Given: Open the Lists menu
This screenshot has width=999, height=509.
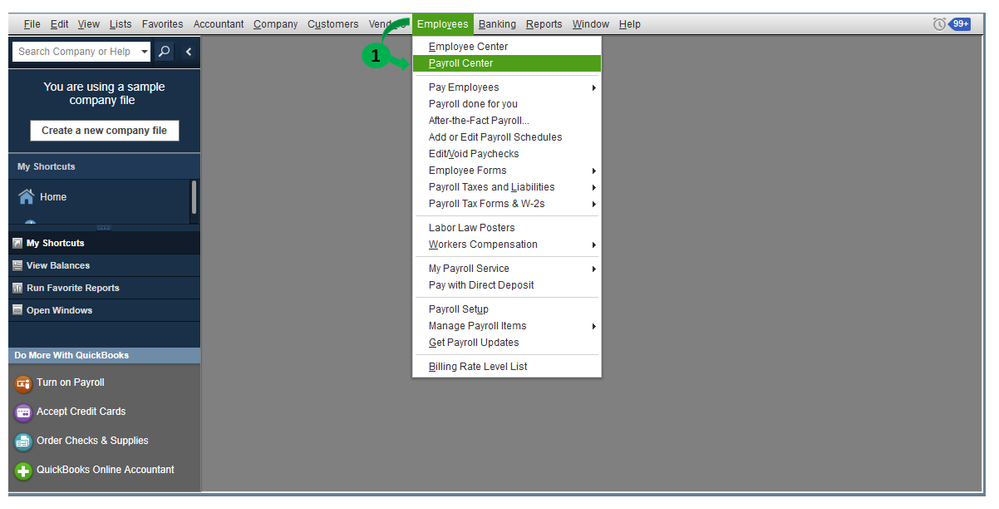Looking at the screenshot, I should pyautogui.click(x=120, y=24).
